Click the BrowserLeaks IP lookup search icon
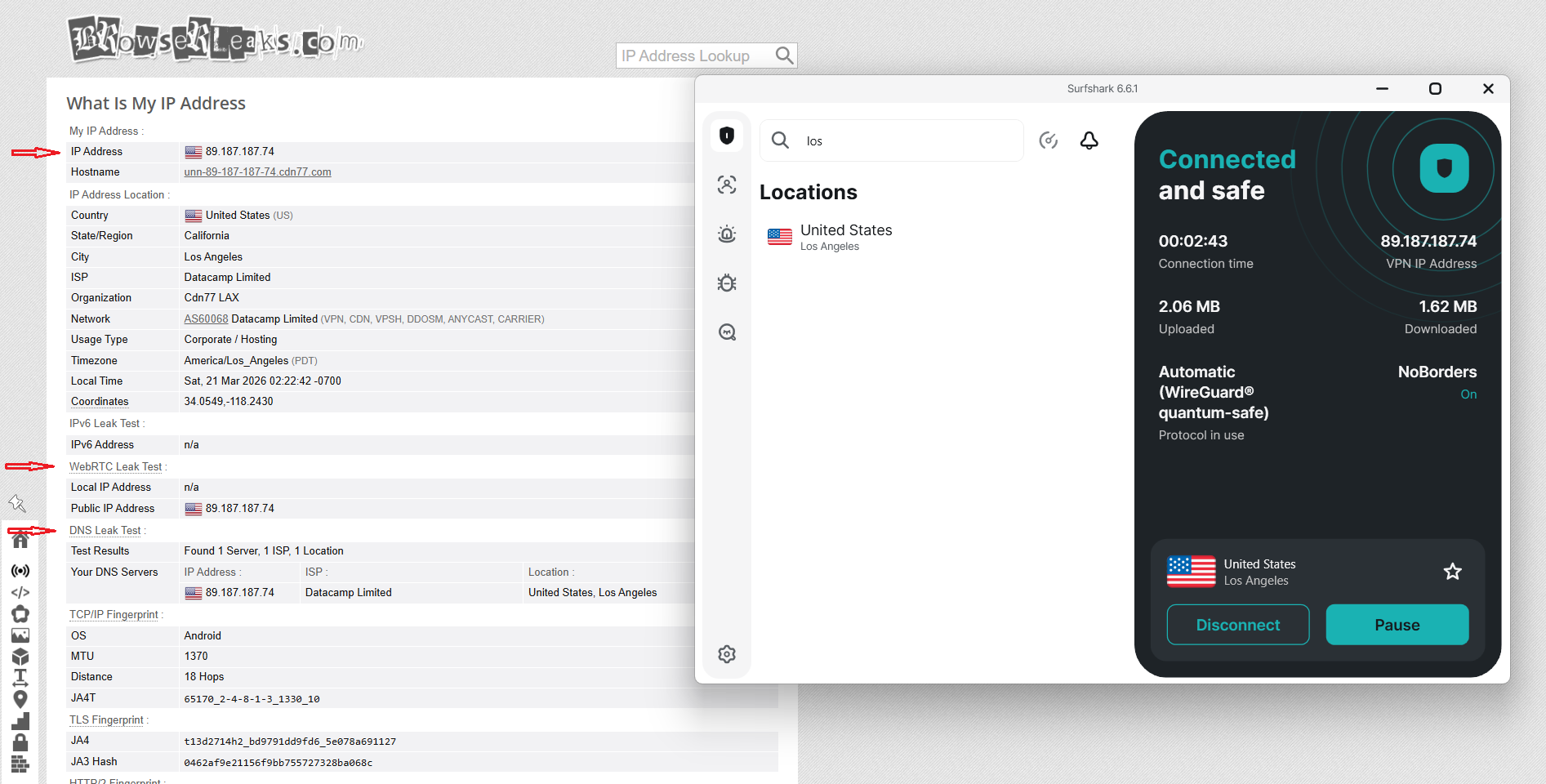 (784, 56)
